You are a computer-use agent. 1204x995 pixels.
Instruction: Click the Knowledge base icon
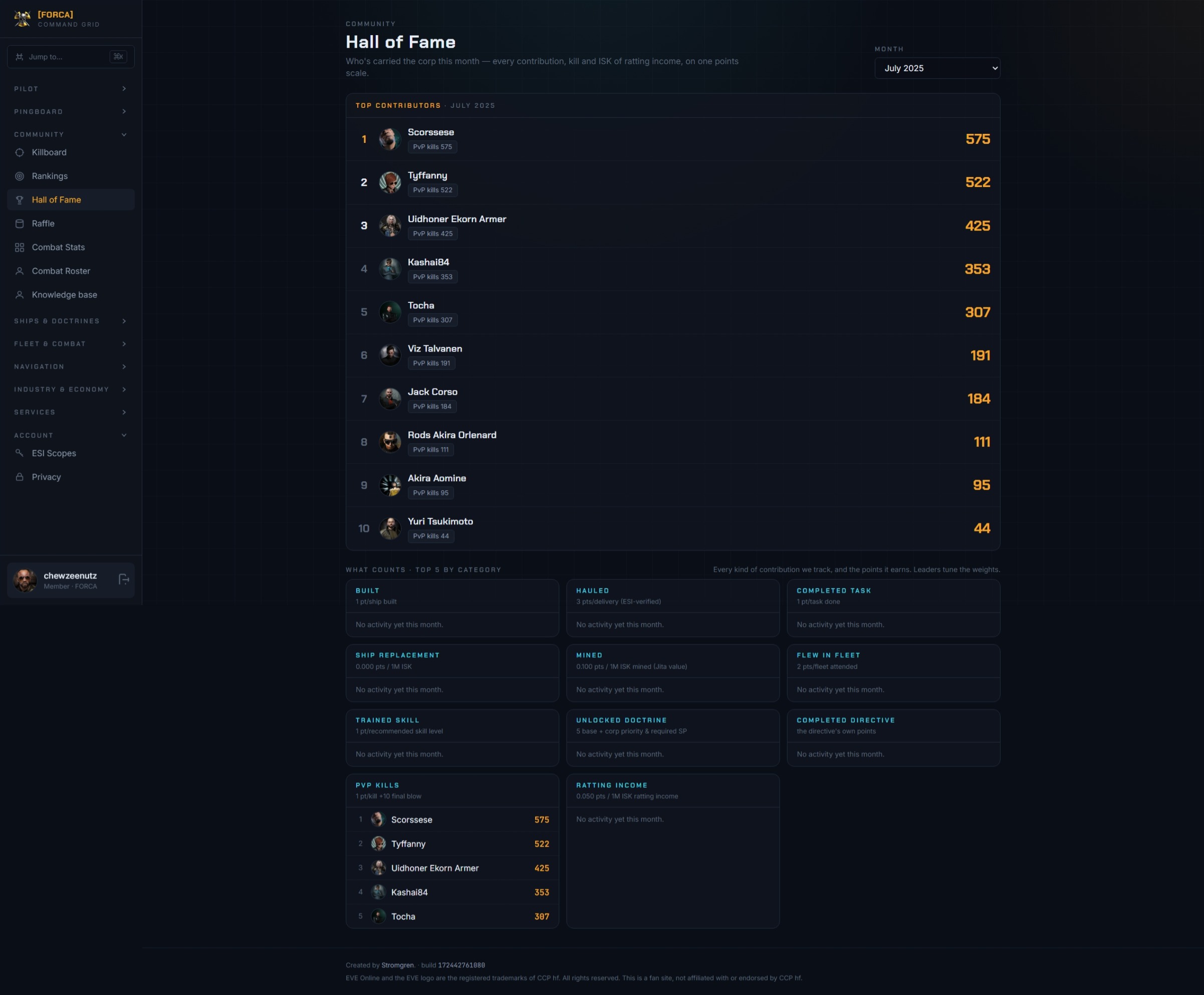coord(20,295)
